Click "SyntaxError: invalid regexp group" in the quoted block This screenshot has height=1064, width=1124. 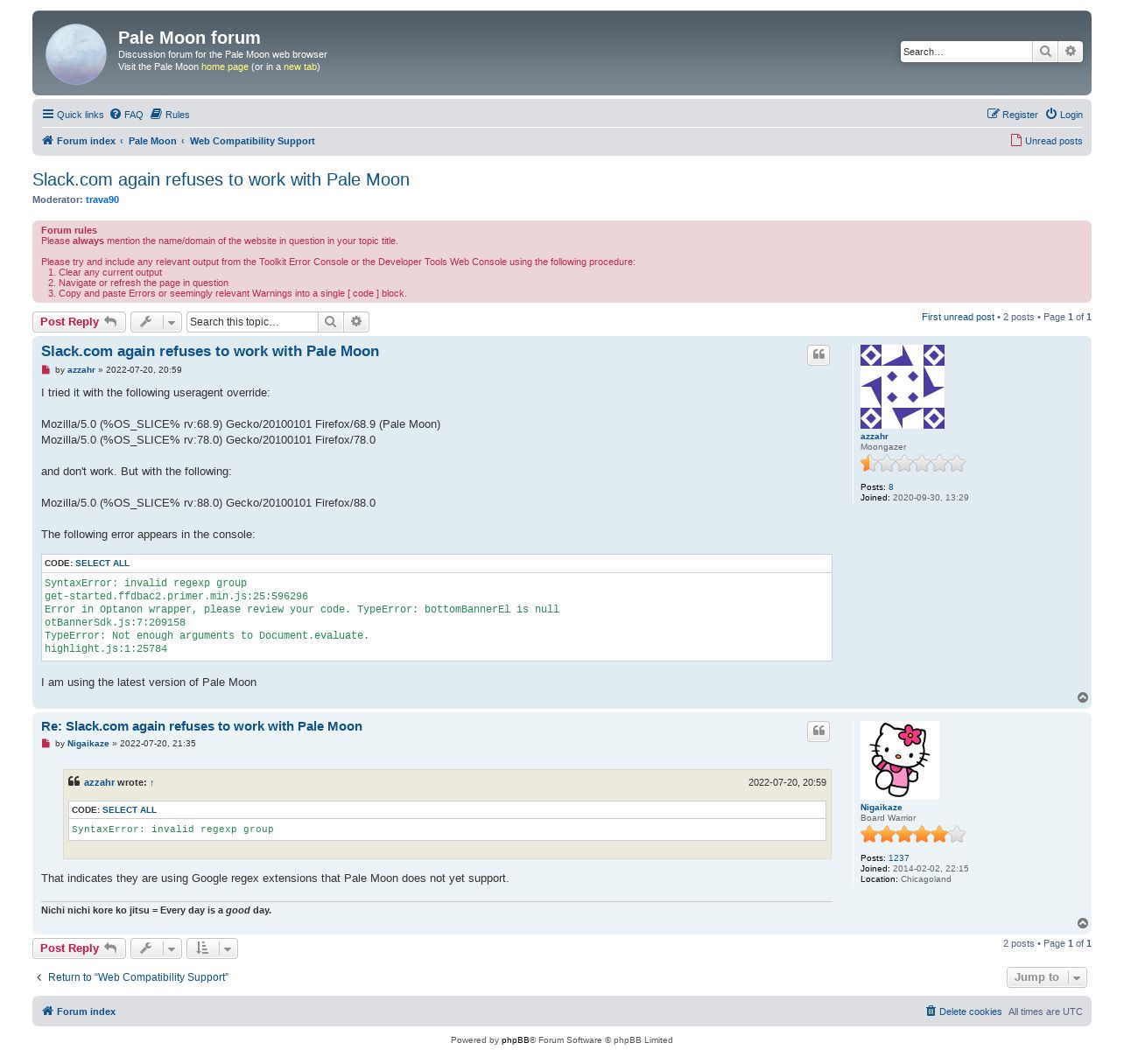pos(172,829)
